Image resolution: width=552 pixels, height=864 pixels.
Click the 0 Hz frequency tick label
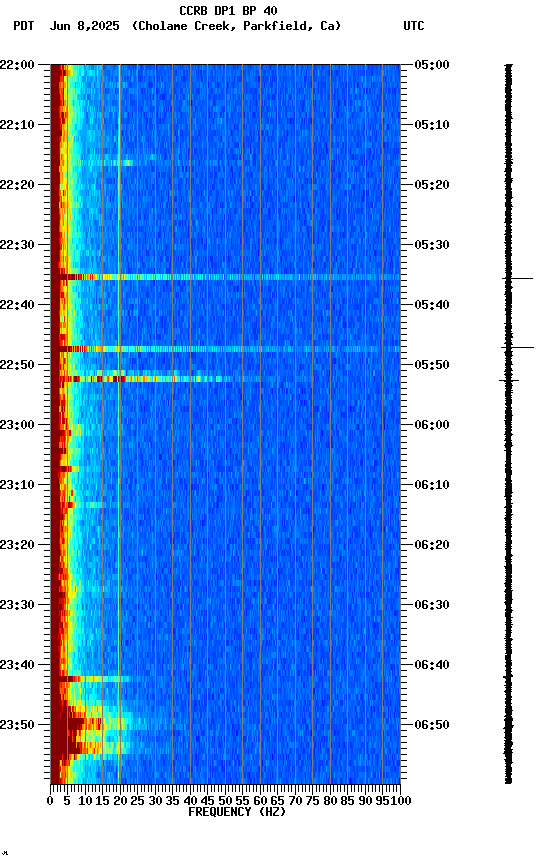coord(50,801)
